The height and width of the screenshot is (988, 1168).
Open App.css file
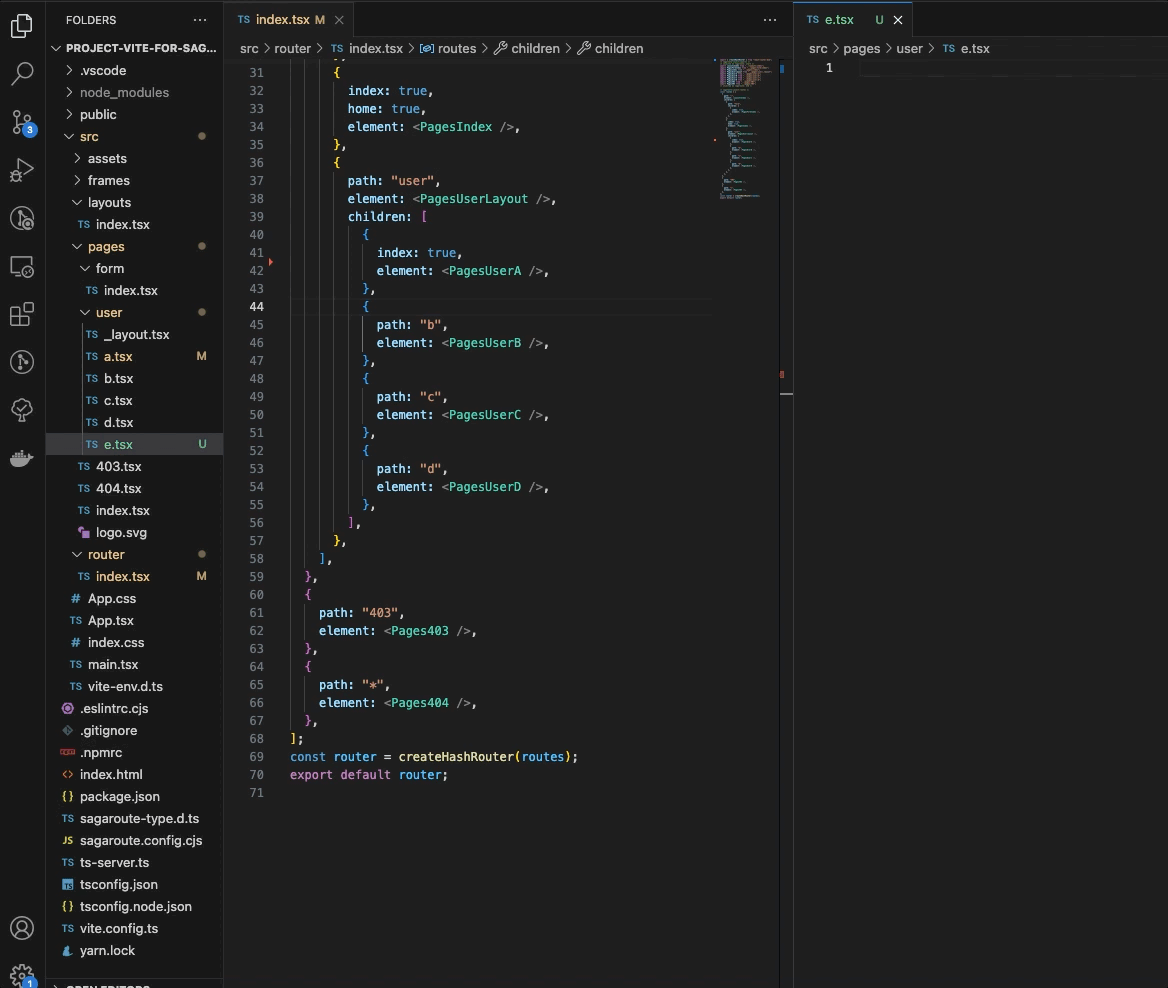(x=134, y=598)
